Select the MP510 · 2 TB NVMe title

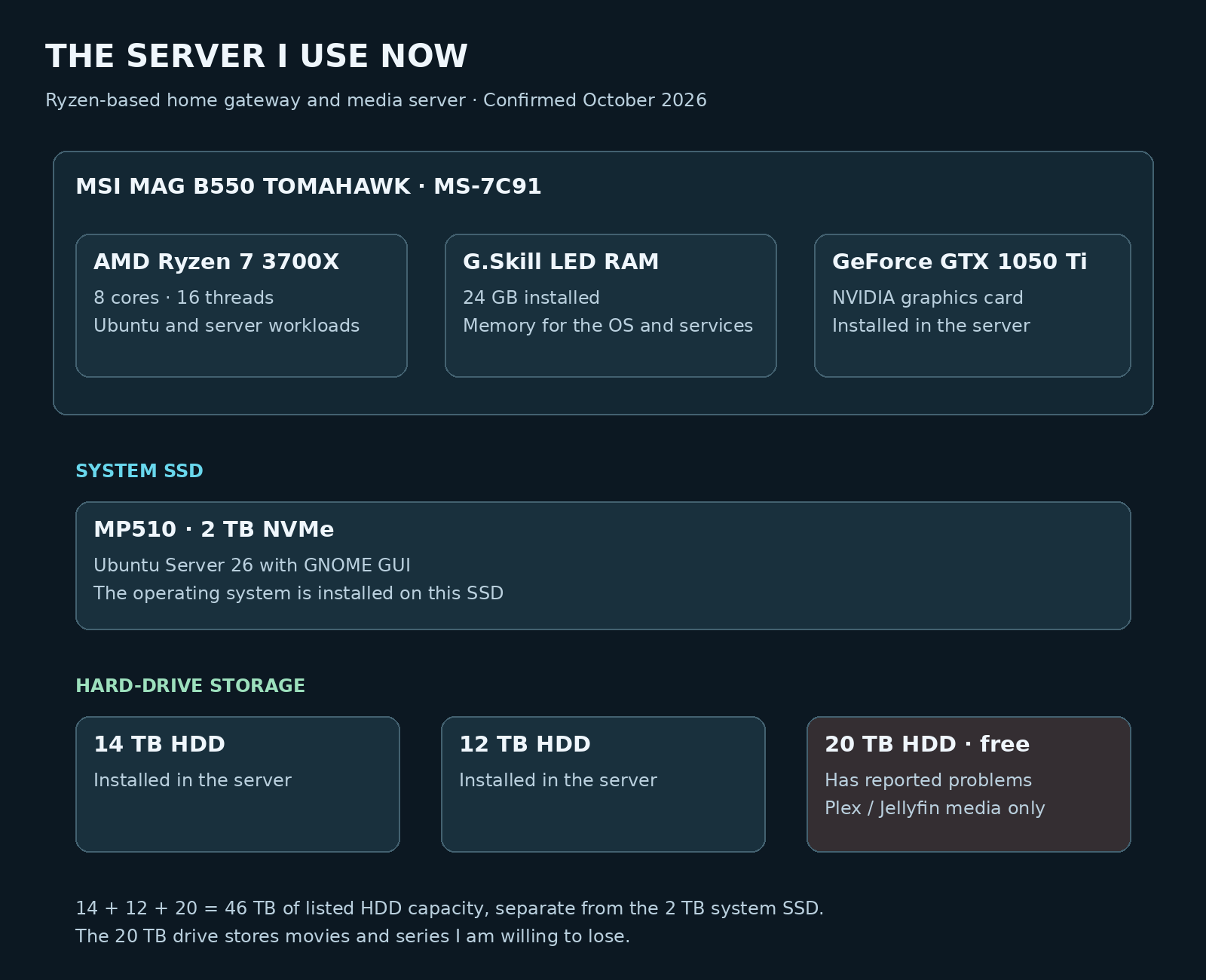point(214,529)
